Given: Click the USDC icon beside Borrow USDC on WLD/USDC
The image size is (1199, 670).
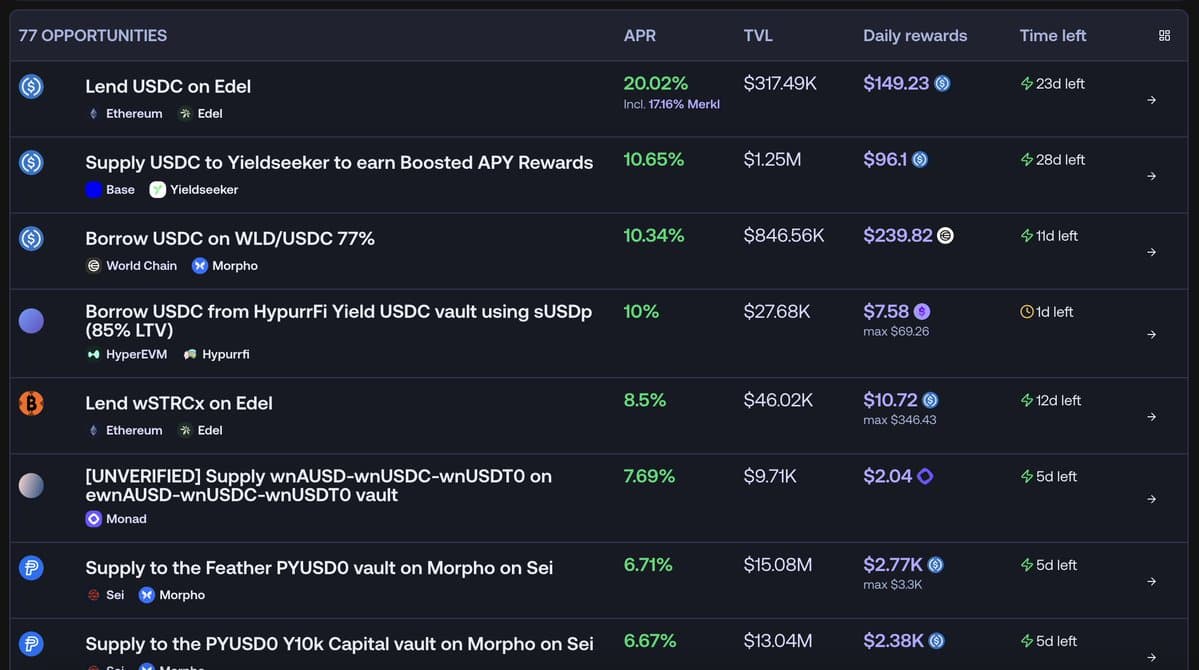Looking at the screenshot, I should tap(31, 239).
